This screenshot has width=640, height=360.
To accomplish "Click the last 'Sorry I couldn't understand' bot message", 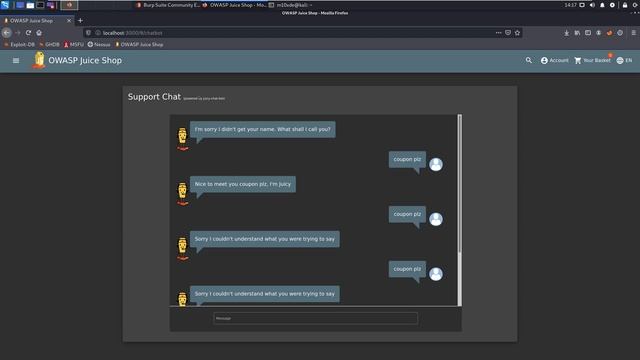I will click(x=264, y=293).
